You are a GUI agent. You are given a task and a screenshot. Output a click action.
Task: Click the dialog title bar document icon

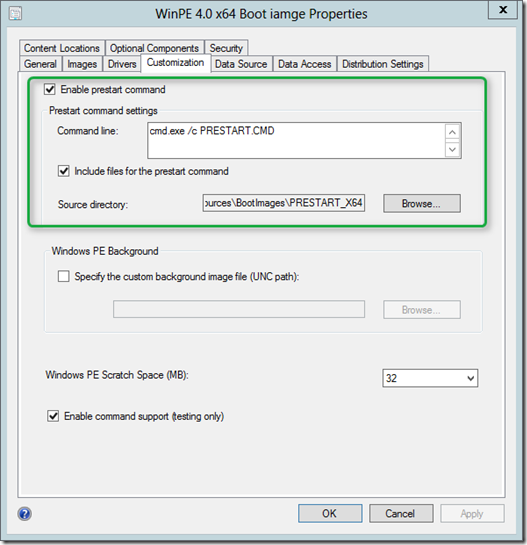[15, 14]
